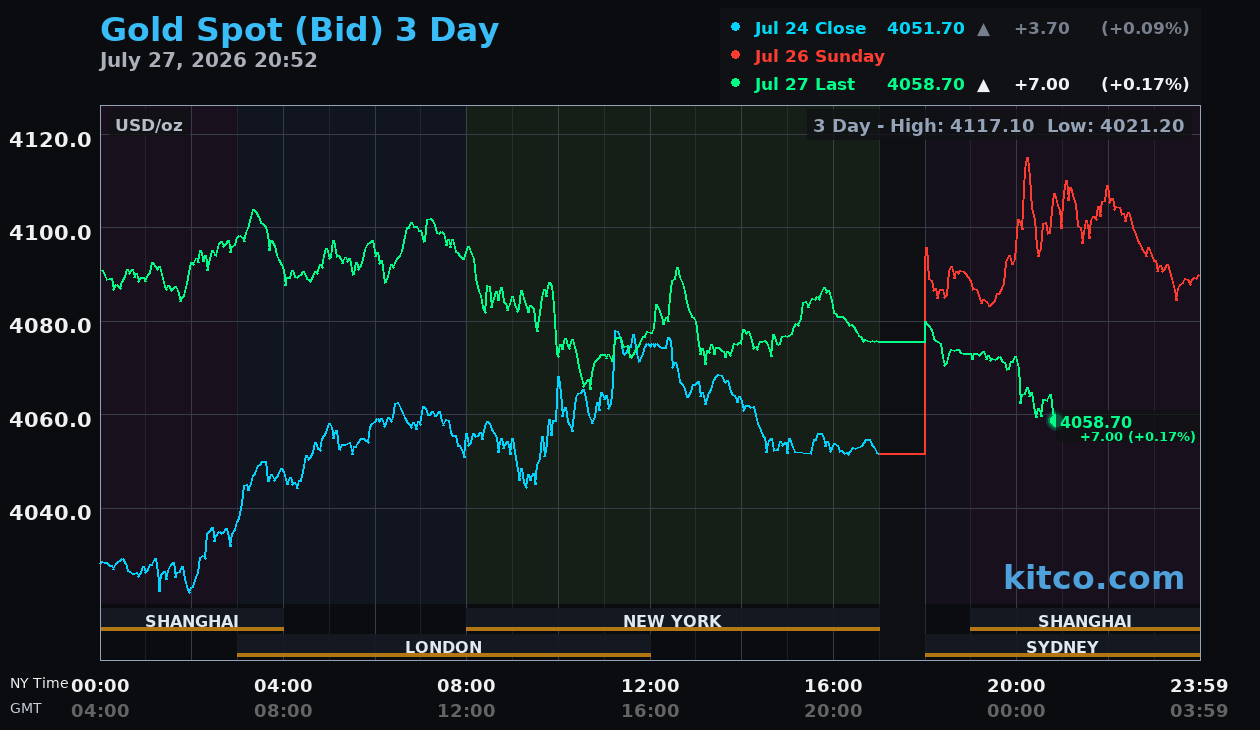Click the GMT 03:59 tick label
The height and width of the screenshot is (730, 1260).
tap(1199, 711)
